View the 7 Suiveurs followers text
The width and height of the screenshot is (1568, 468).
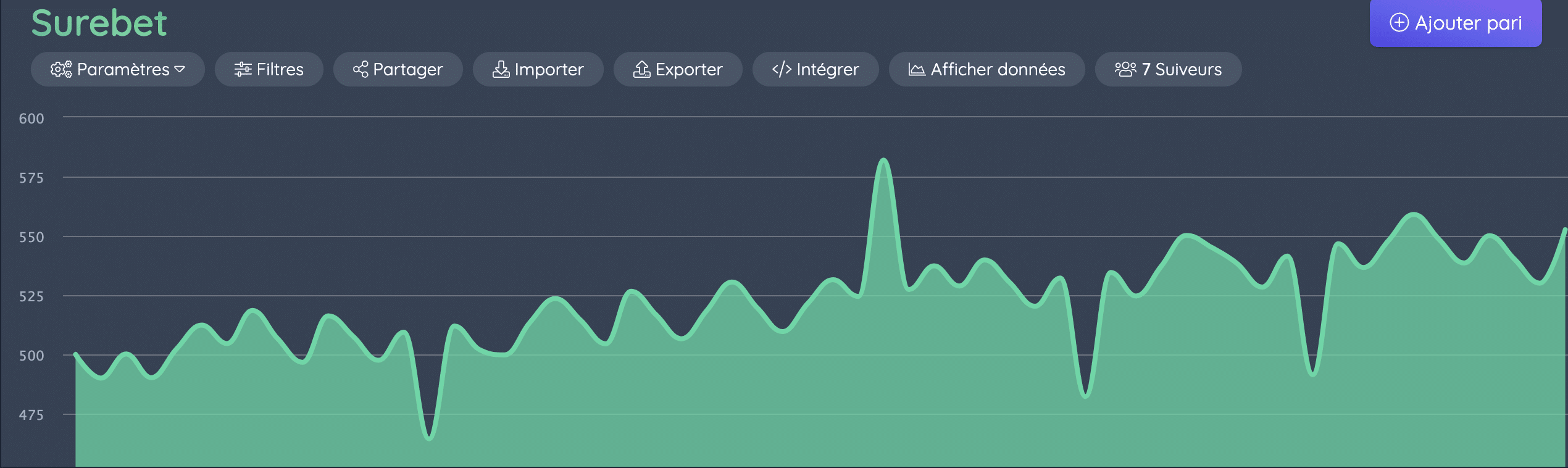point(1182,69)
